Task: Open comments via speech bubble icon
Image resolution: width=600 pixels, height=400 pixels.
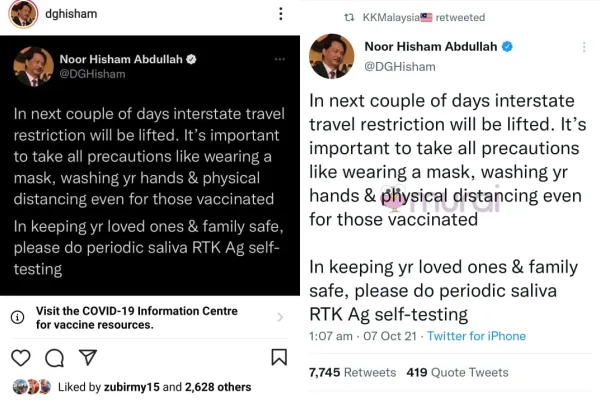Action: (55, 357)
